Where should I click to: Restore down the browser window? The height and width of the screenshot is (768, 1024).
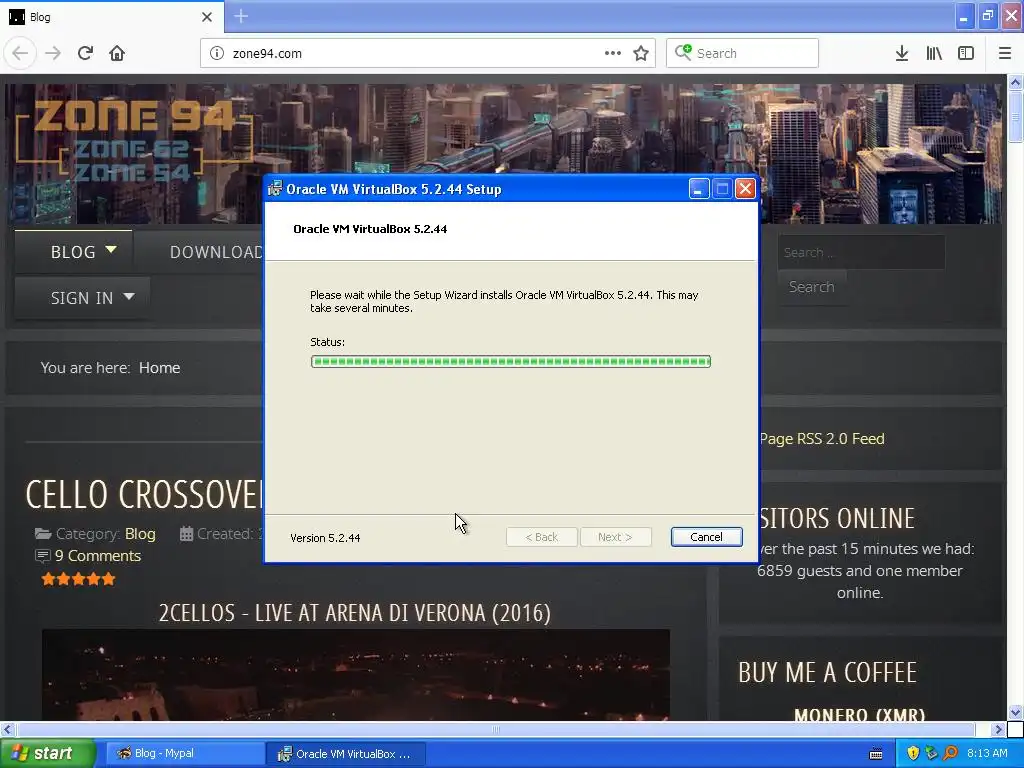tap(988, 16)
